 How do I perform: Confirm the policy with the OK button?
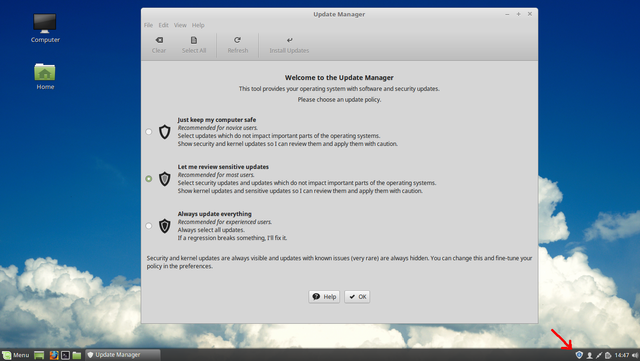coord(357,297)
